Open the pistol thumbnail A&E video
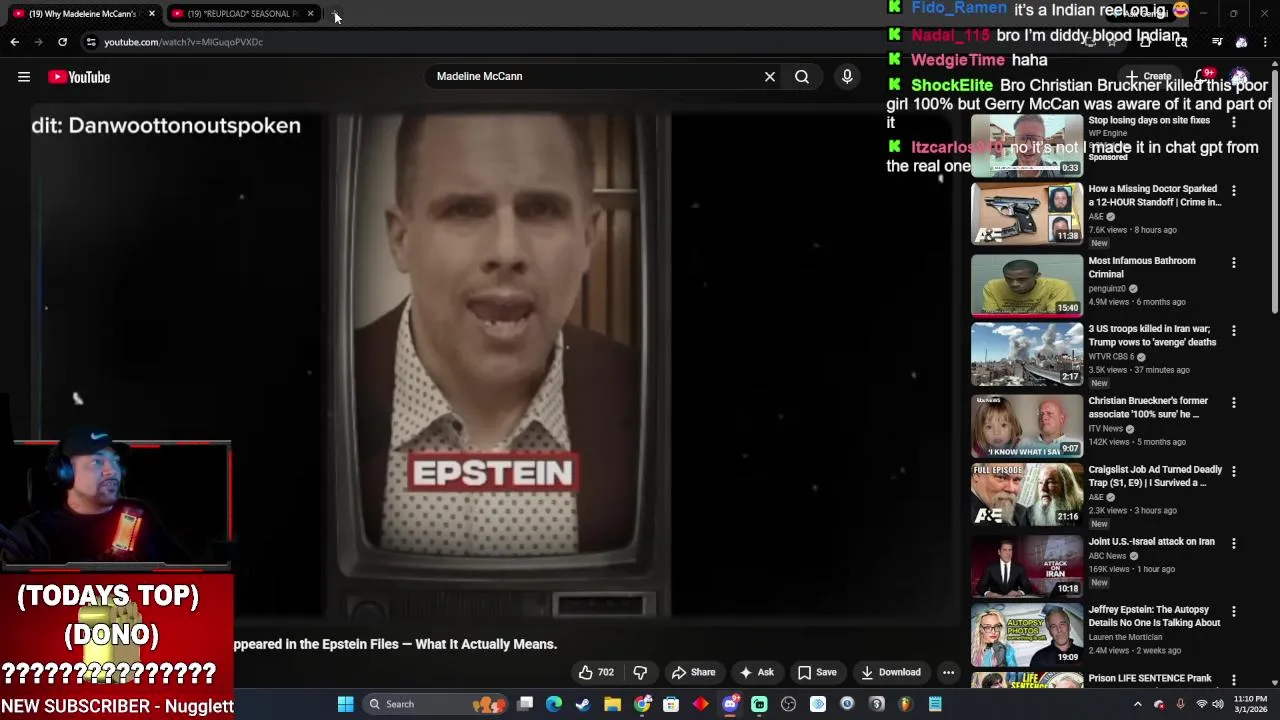Viewport: 1280px width, 720px height. [x=1026, y=214]
